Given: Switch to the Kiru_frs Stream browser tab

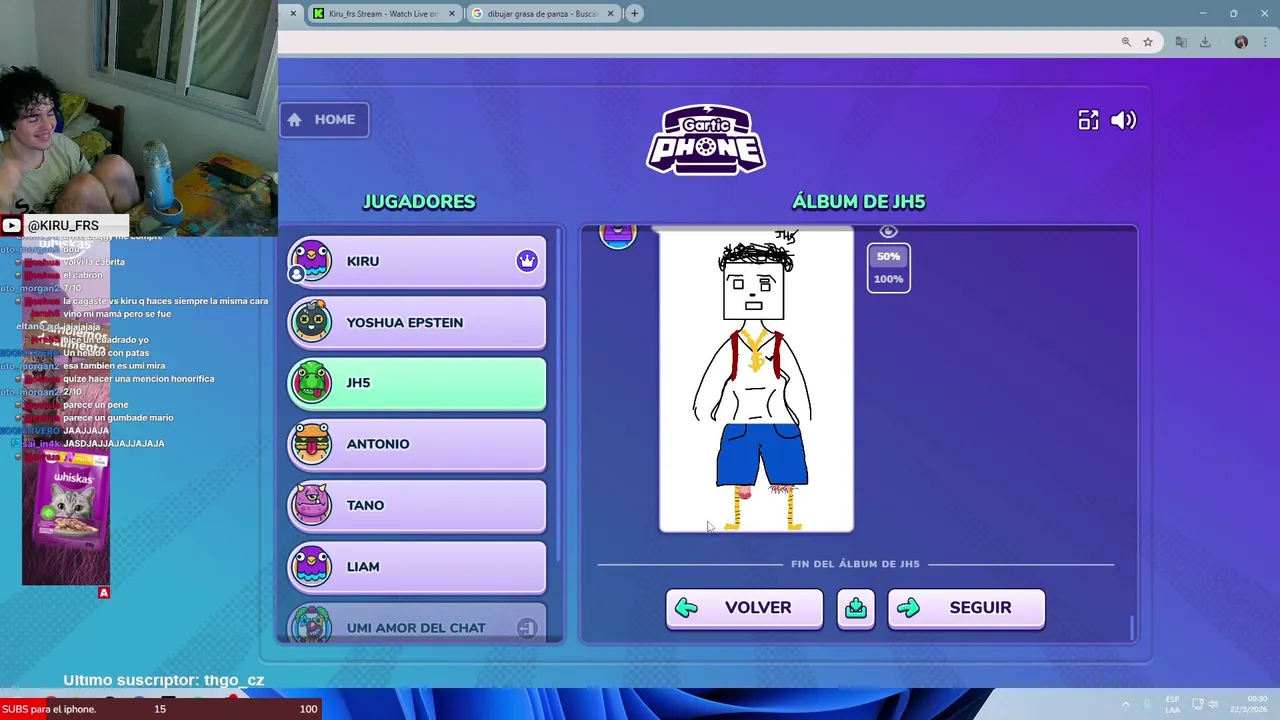Looking at the screenshot, I should point(383,13).
